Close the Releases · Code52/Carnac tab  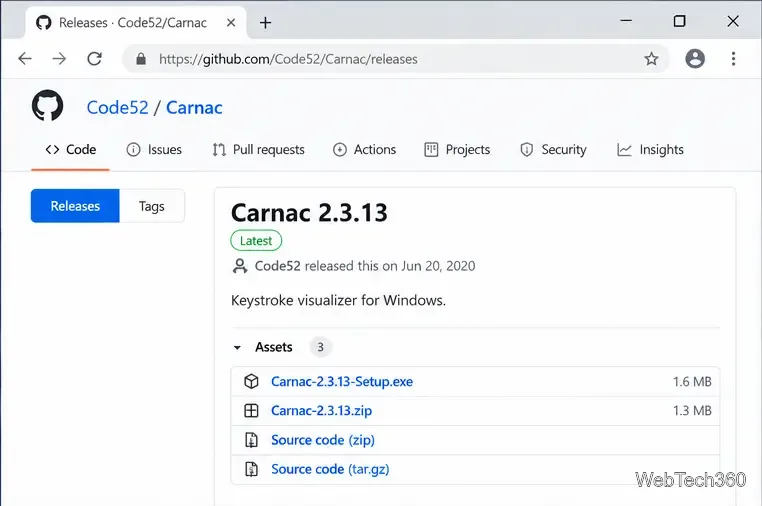click(x=231, y=22)
